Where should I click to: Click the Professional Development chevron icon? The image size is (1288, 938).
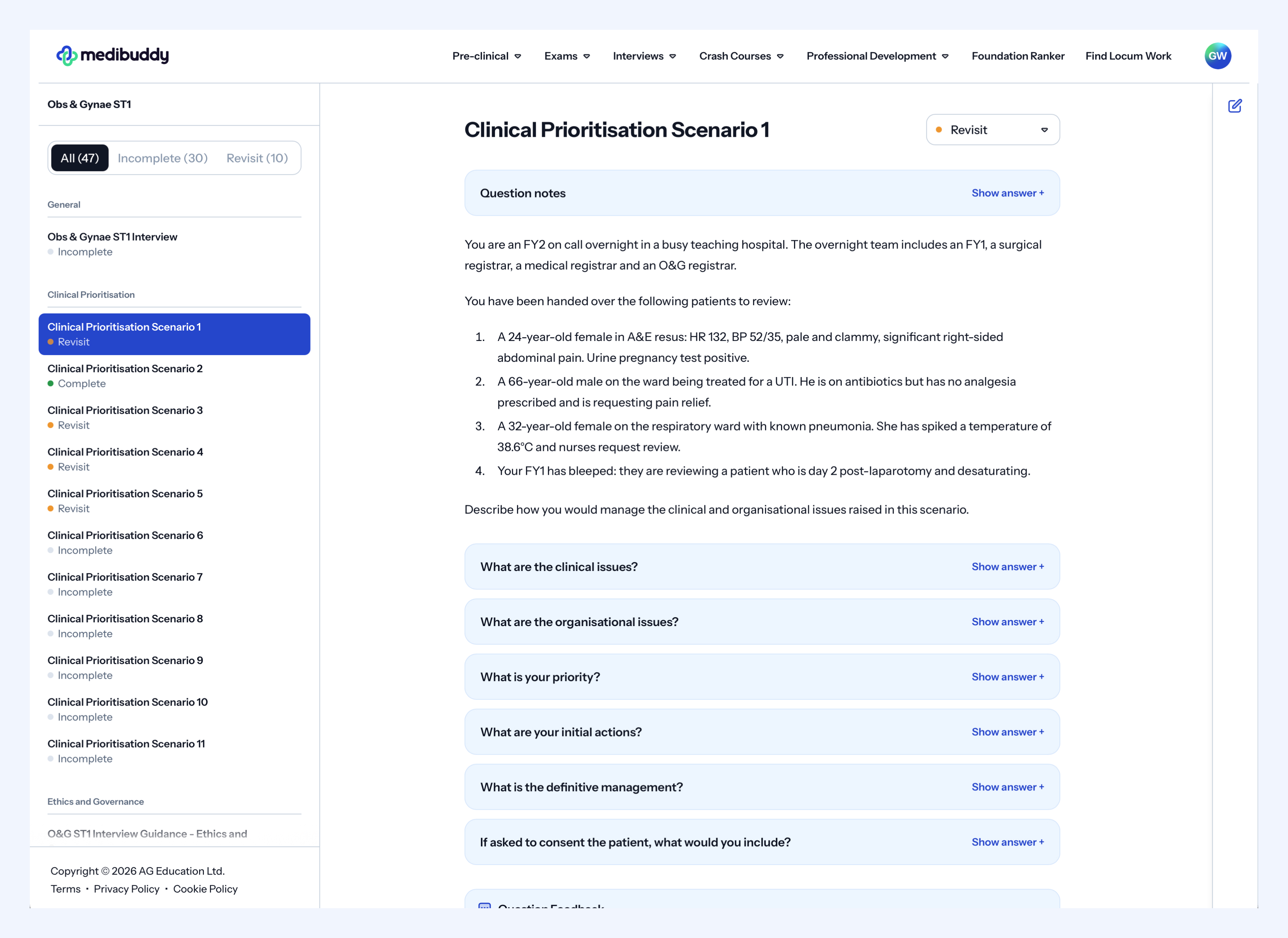pyautogui.click(x=945, y=56)
